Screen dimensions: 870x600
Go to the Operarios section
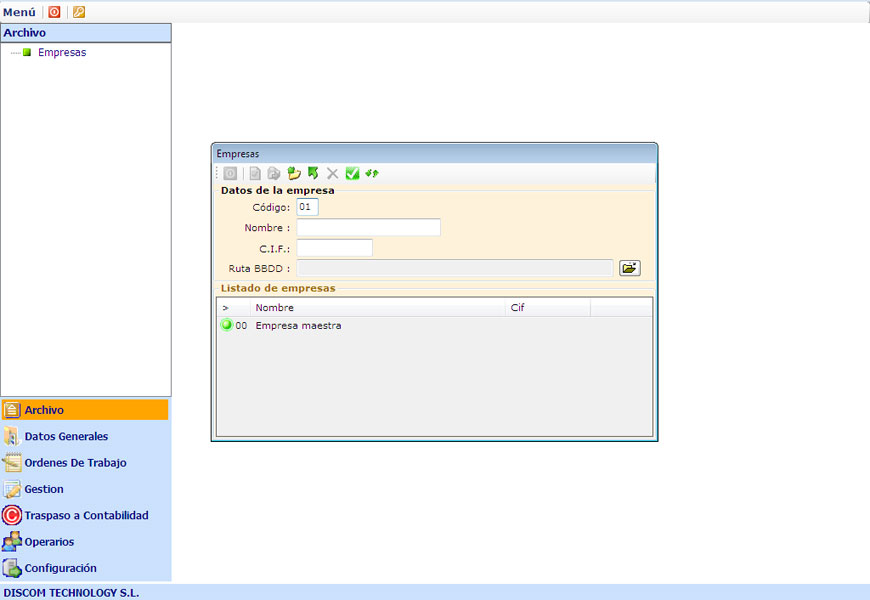49,542
